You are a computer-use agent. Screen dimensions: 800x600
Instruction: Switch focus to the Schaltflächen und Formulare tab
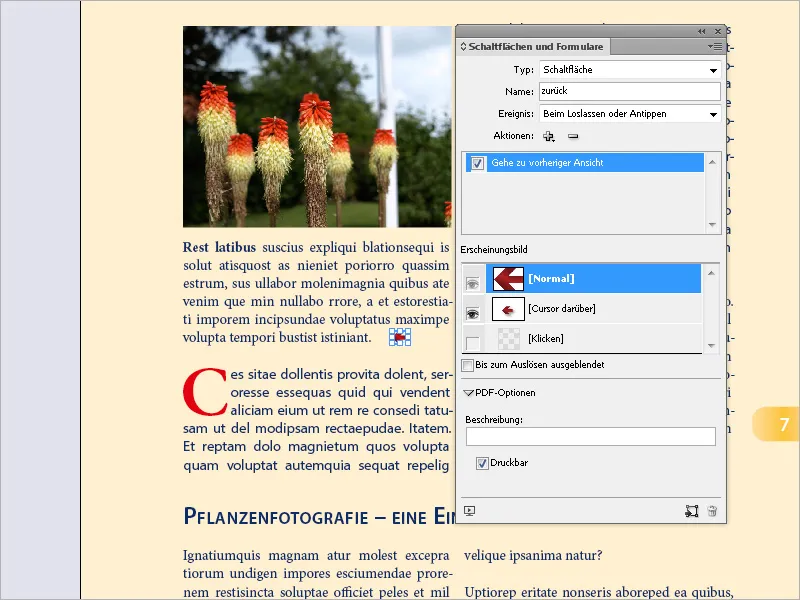534,46
